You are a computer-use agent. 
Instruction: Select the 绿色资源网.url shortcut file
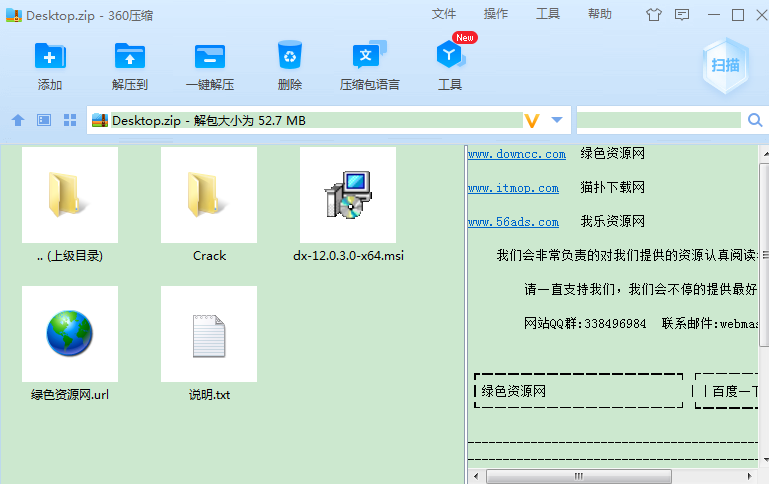tap(70, 345)
